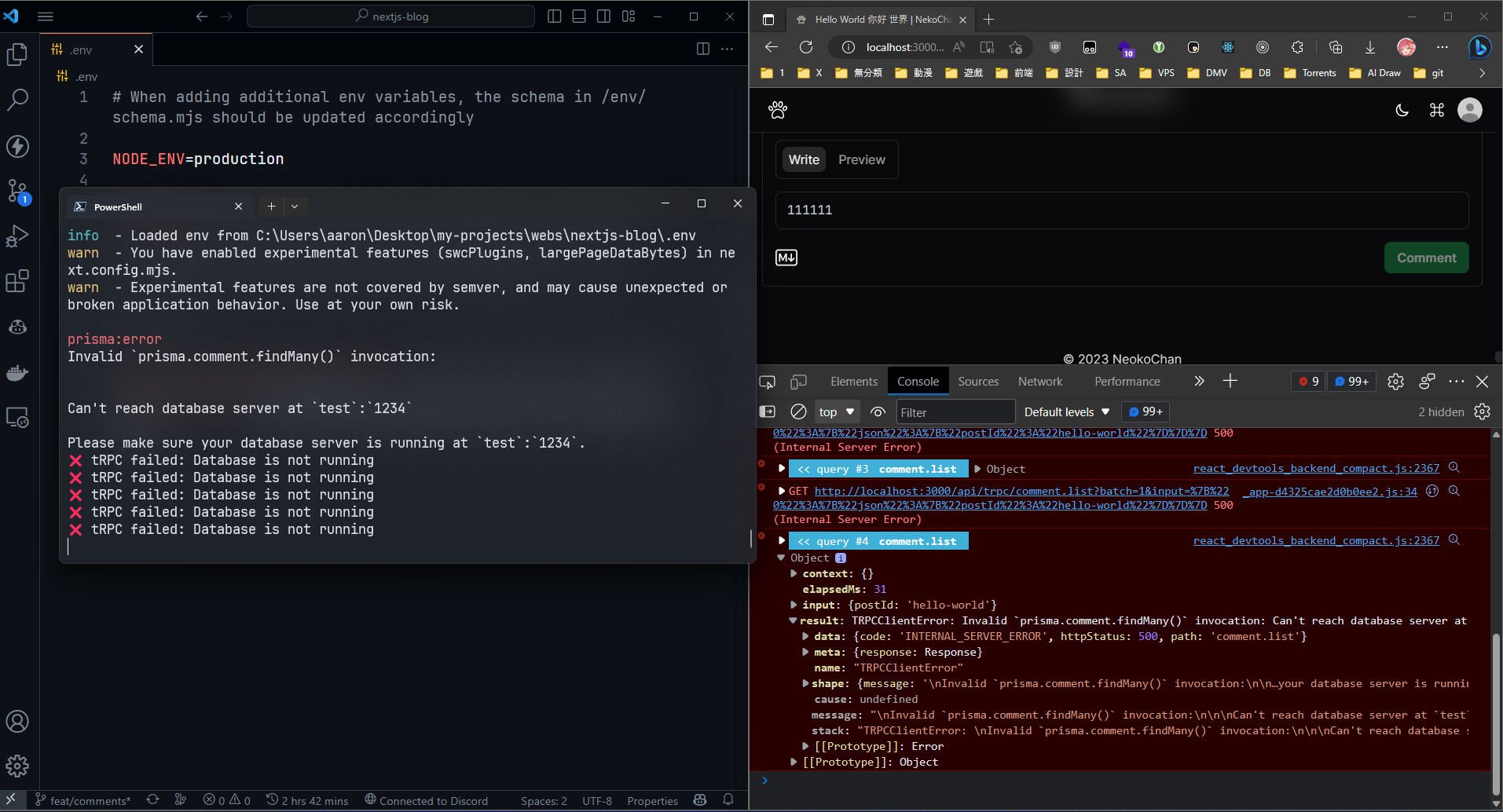Click the console Filter input field
This screenshot has width=1503, height=812.
tap(955, 411)
